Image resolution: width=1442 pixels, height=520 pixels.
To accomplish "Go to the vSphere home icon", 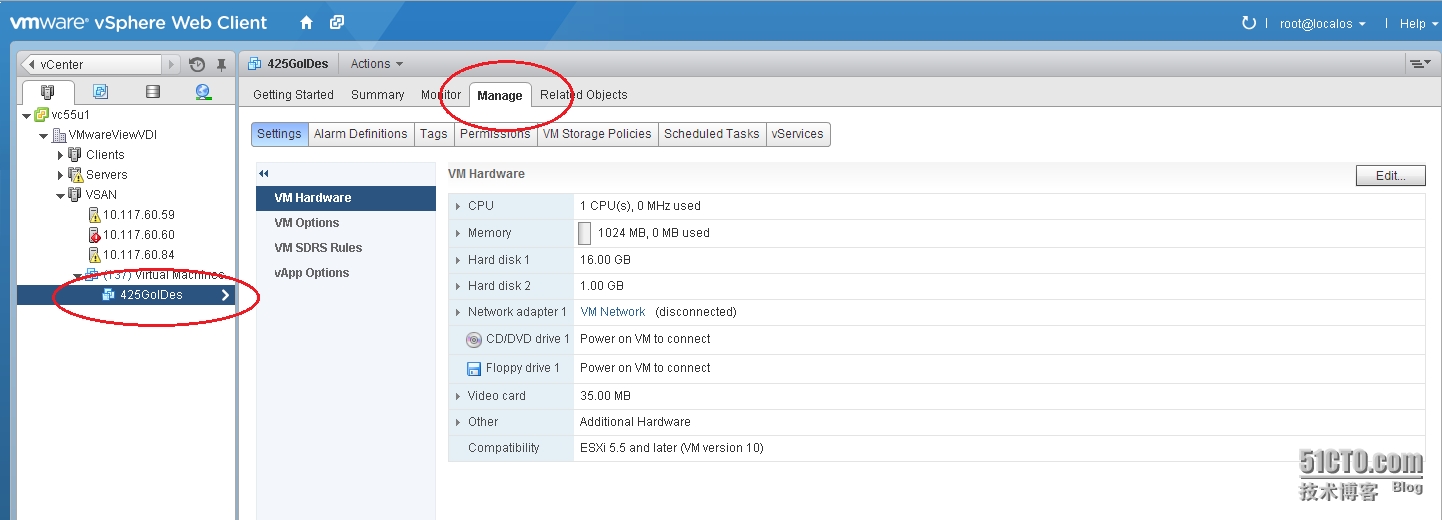I will coord(306,22).
